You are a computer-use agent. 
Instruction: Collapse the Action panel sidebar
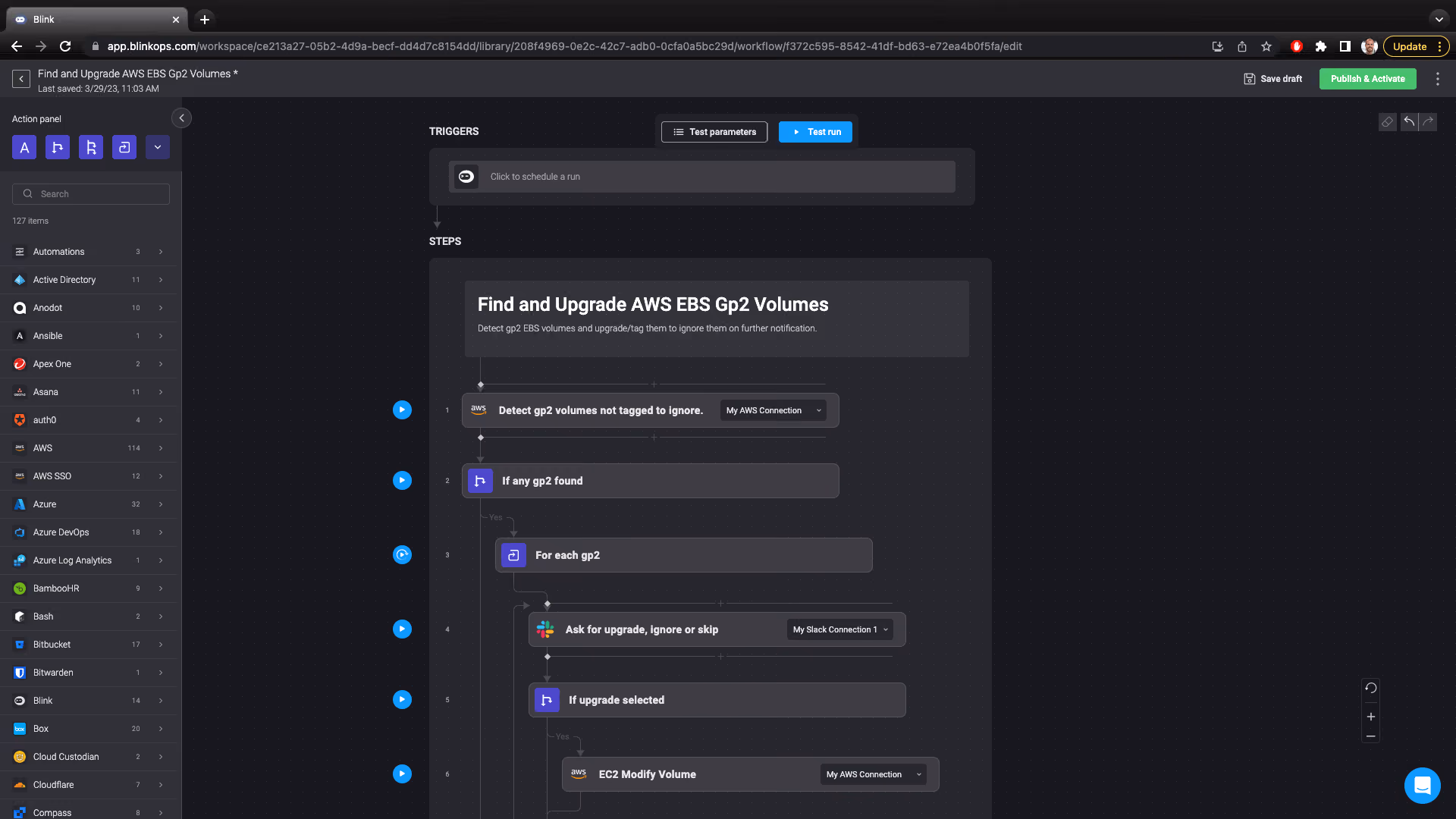click(x=181, y=118)
